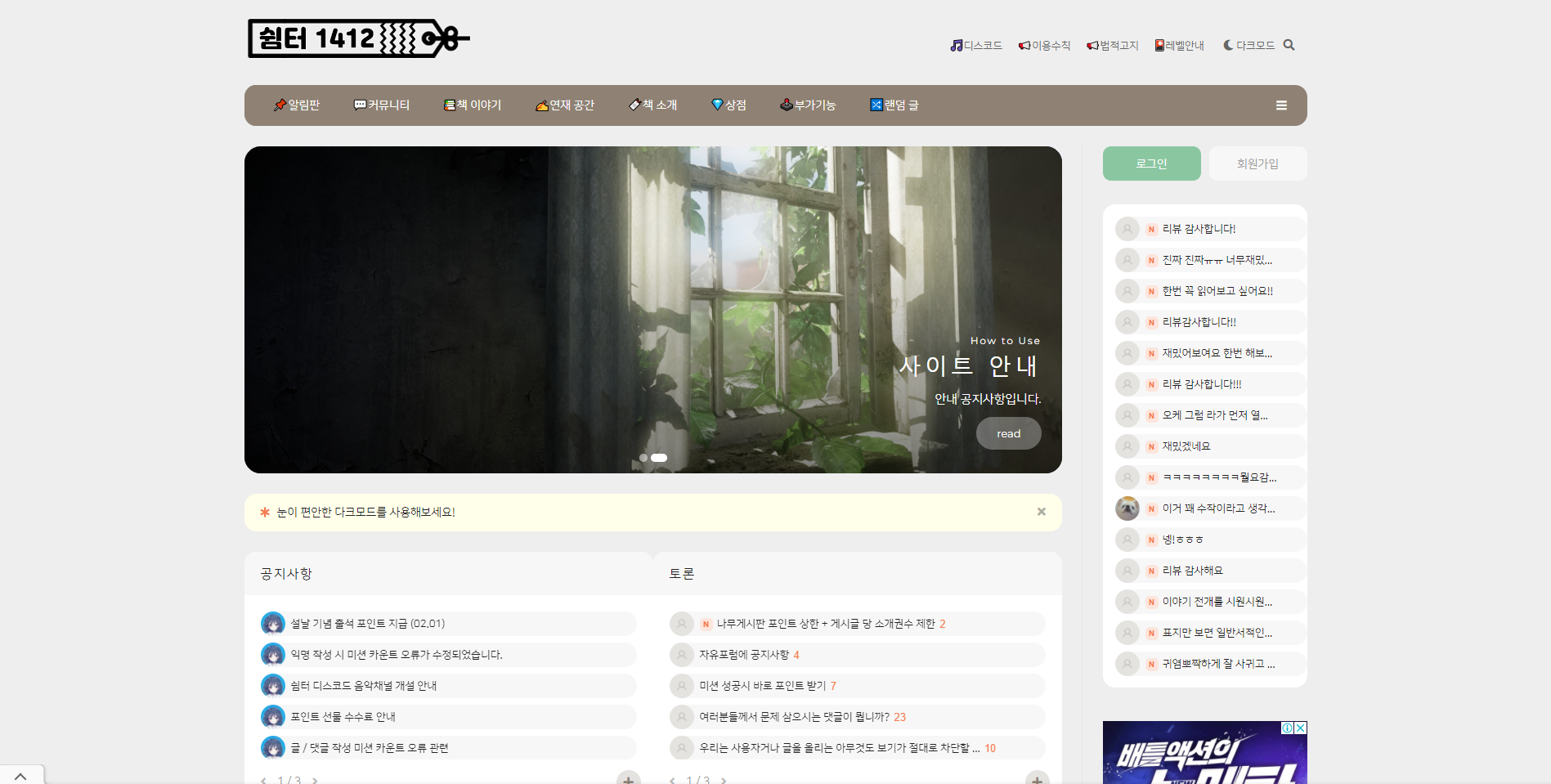Click the 사이트 안내 banner image
The width and height of the screenshot is (1551, 784).
point(652,310)
